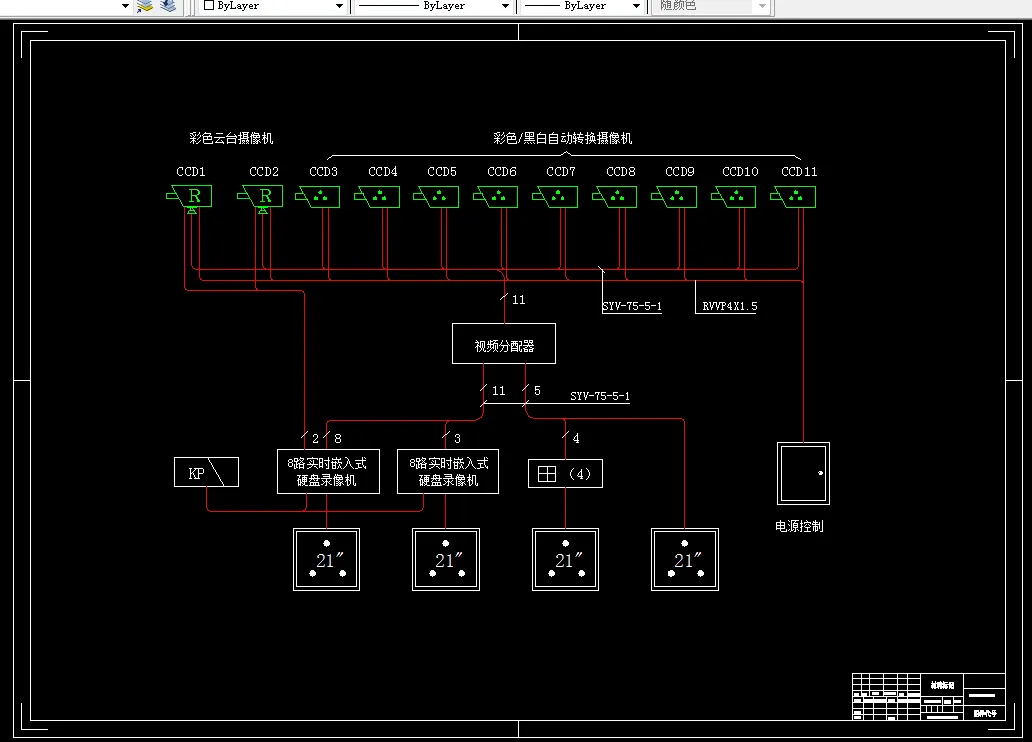Click the left 8路实时嵌入式硬盘录像机 box
This screenshot has width=1032, height=742.
pos(328,471)
